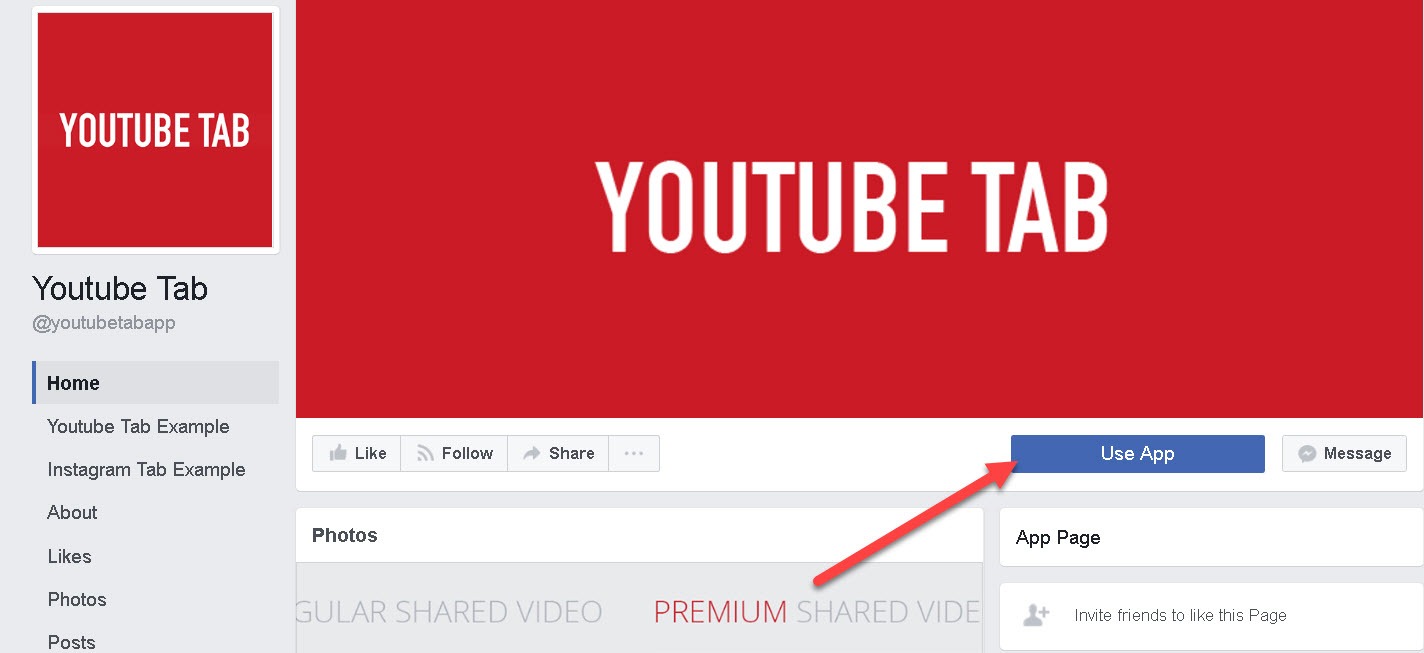Click the Share arrow icon
This screenshot has height=653, width=1424.
pos(533,452)
